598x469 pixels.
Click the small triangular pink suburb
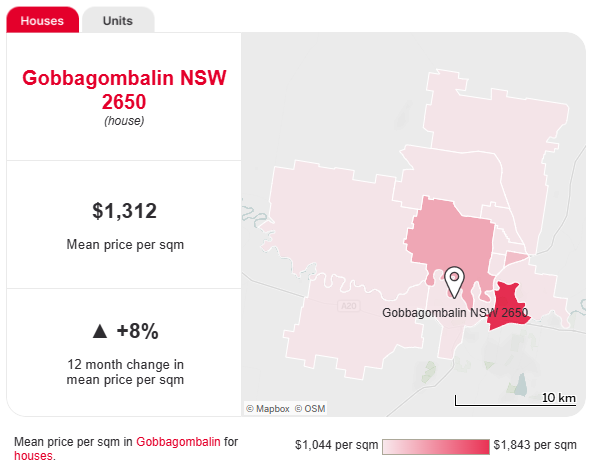point(514,258)
